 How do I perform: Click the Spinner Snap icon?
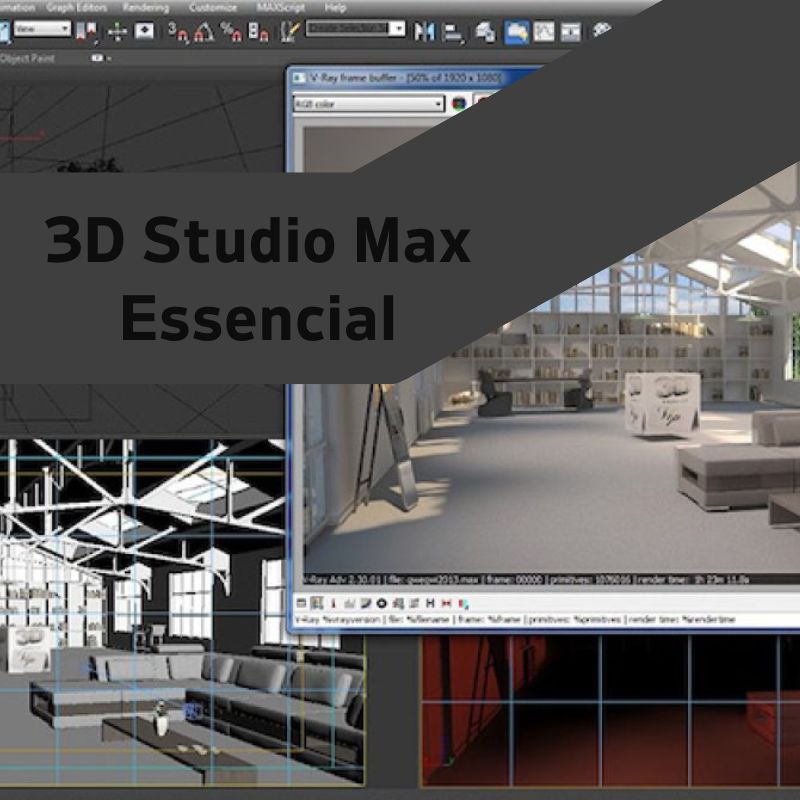[258, 31]
